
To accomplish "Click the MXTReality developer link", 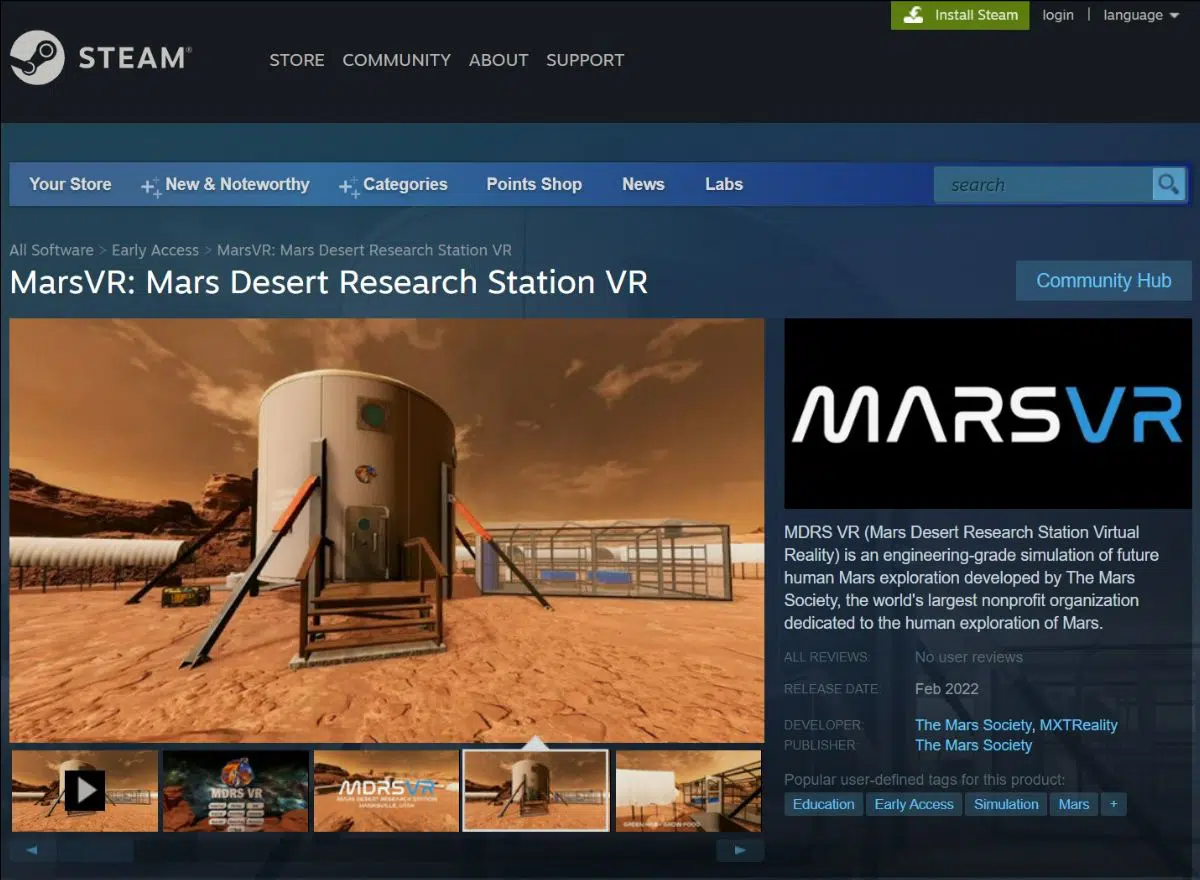I will [x=1078, y=725].
